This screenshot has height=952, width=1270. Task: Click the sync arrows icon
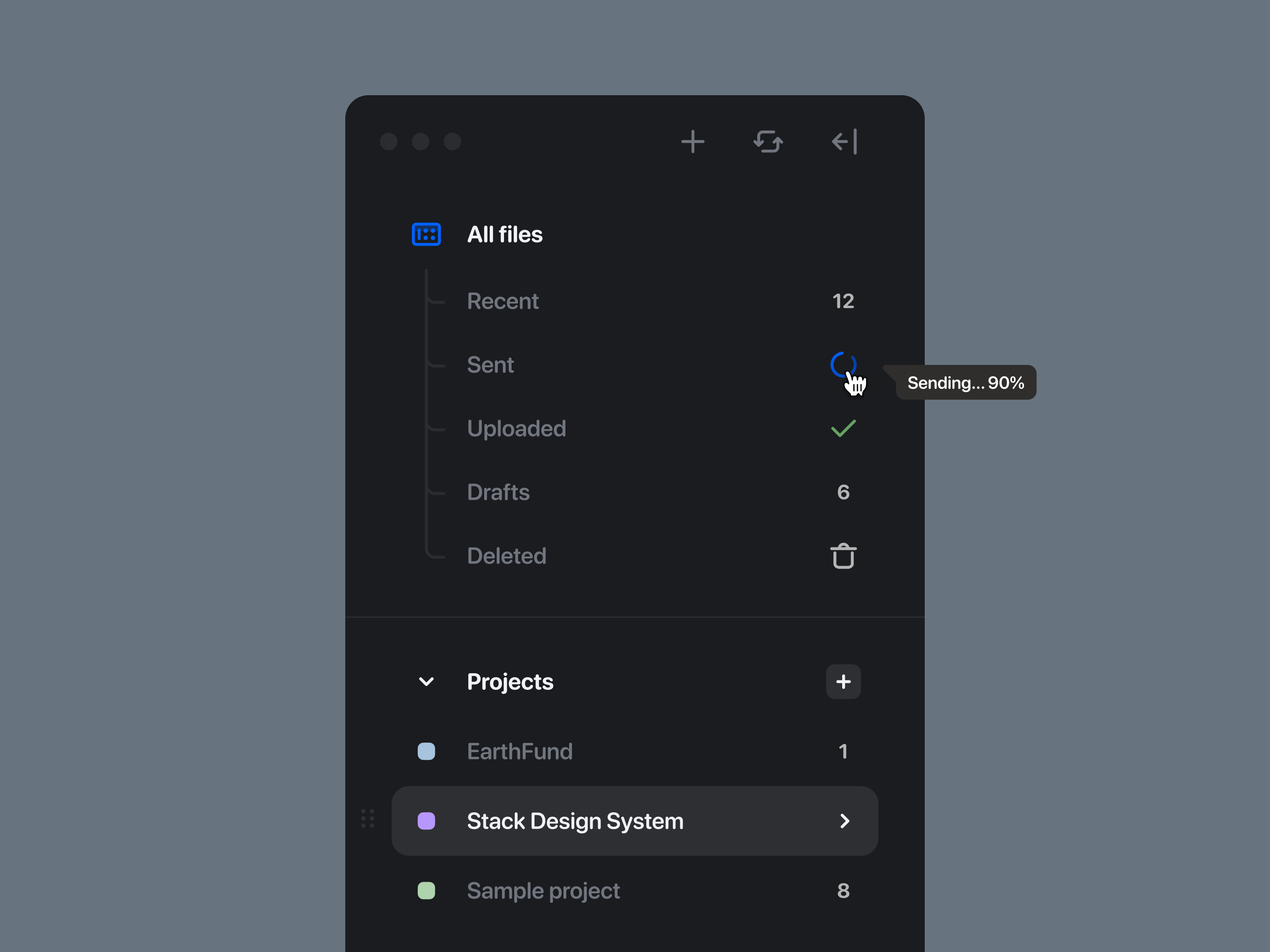click(768, 142)
